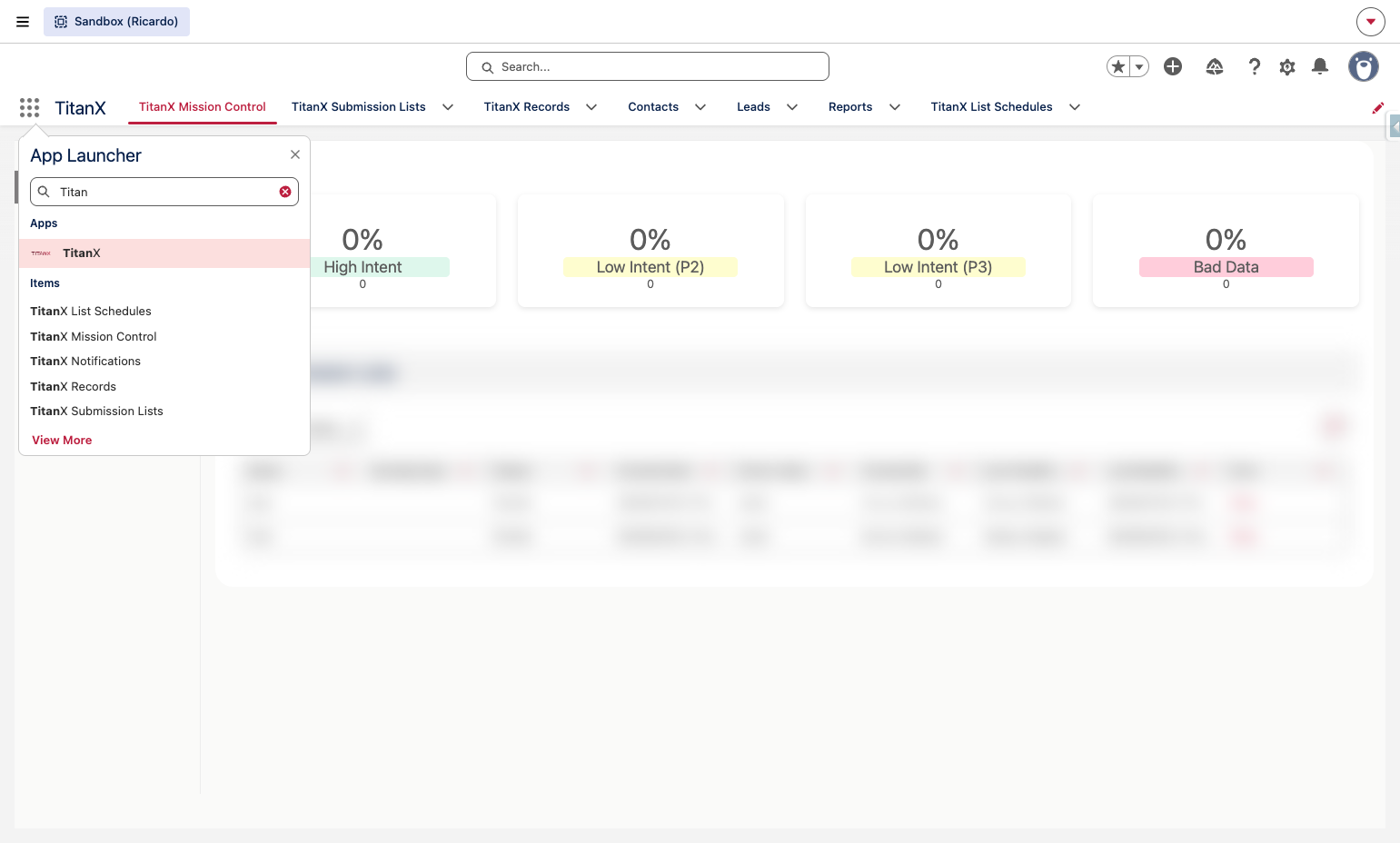
Task: Go to the Reports tab
Action: click(x=850, y=107)
